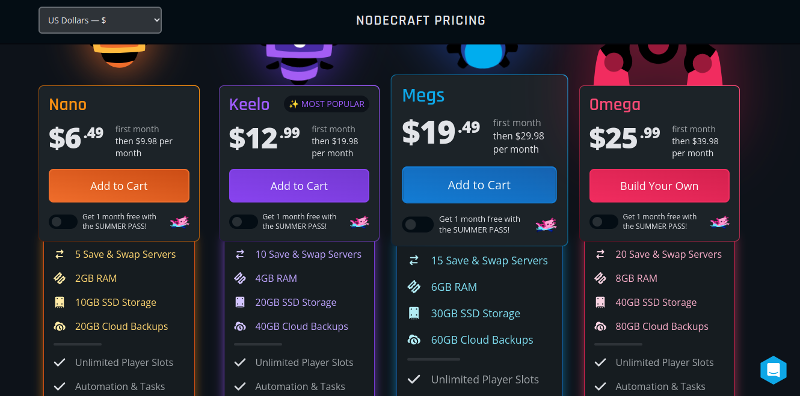
Task: Add the Keelo plan to cart
Action: [x=299, y=186]
